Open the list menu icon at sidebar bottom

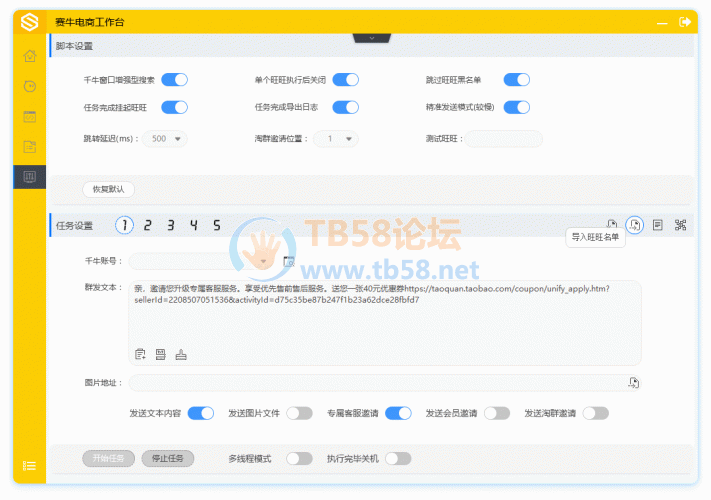[29, 466]
